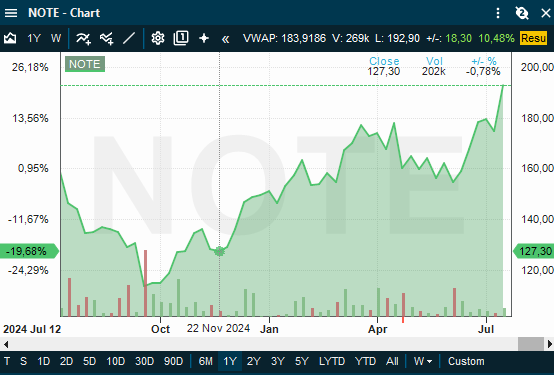
Task: Toggle the crosshair star tool
Action: pyautogui.click(x=204, y=38)
